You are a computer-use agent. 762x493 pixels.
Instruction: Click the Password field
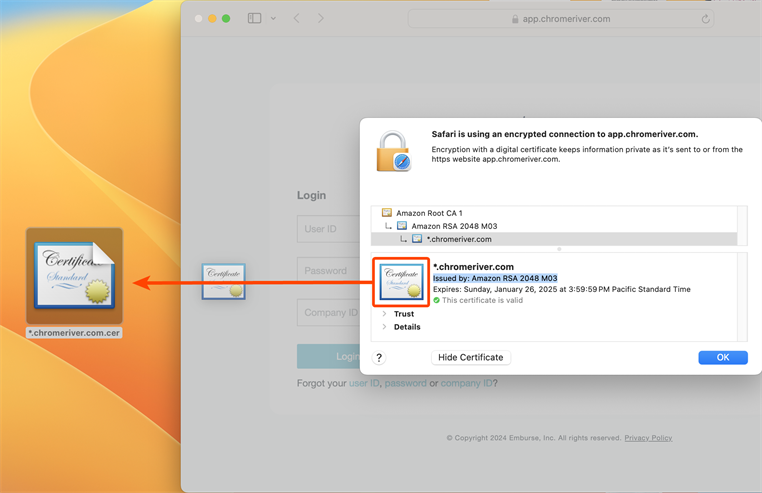point(329,271)
